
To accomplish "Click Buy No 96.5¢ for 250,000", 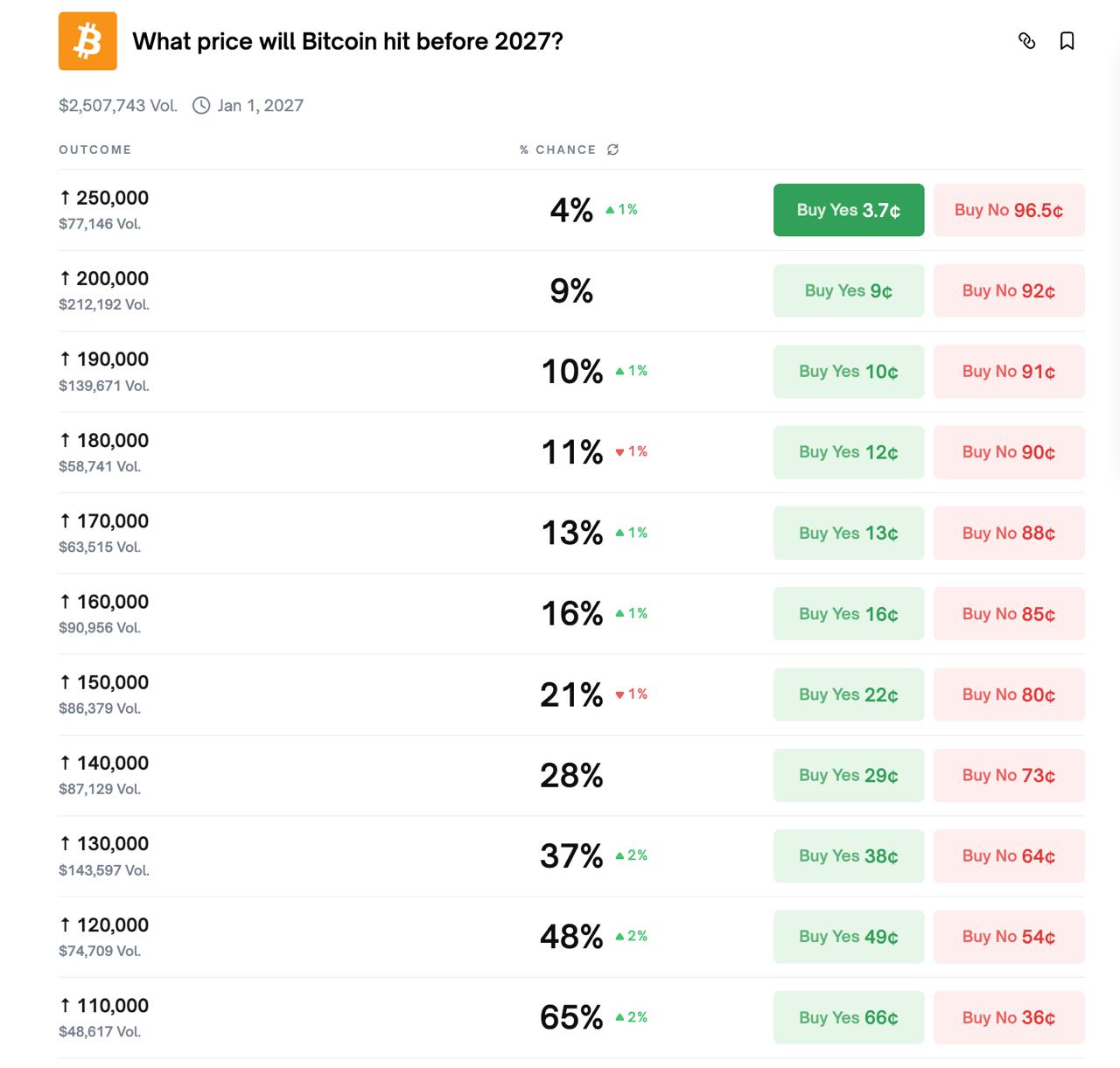I will click(1008, 210).
